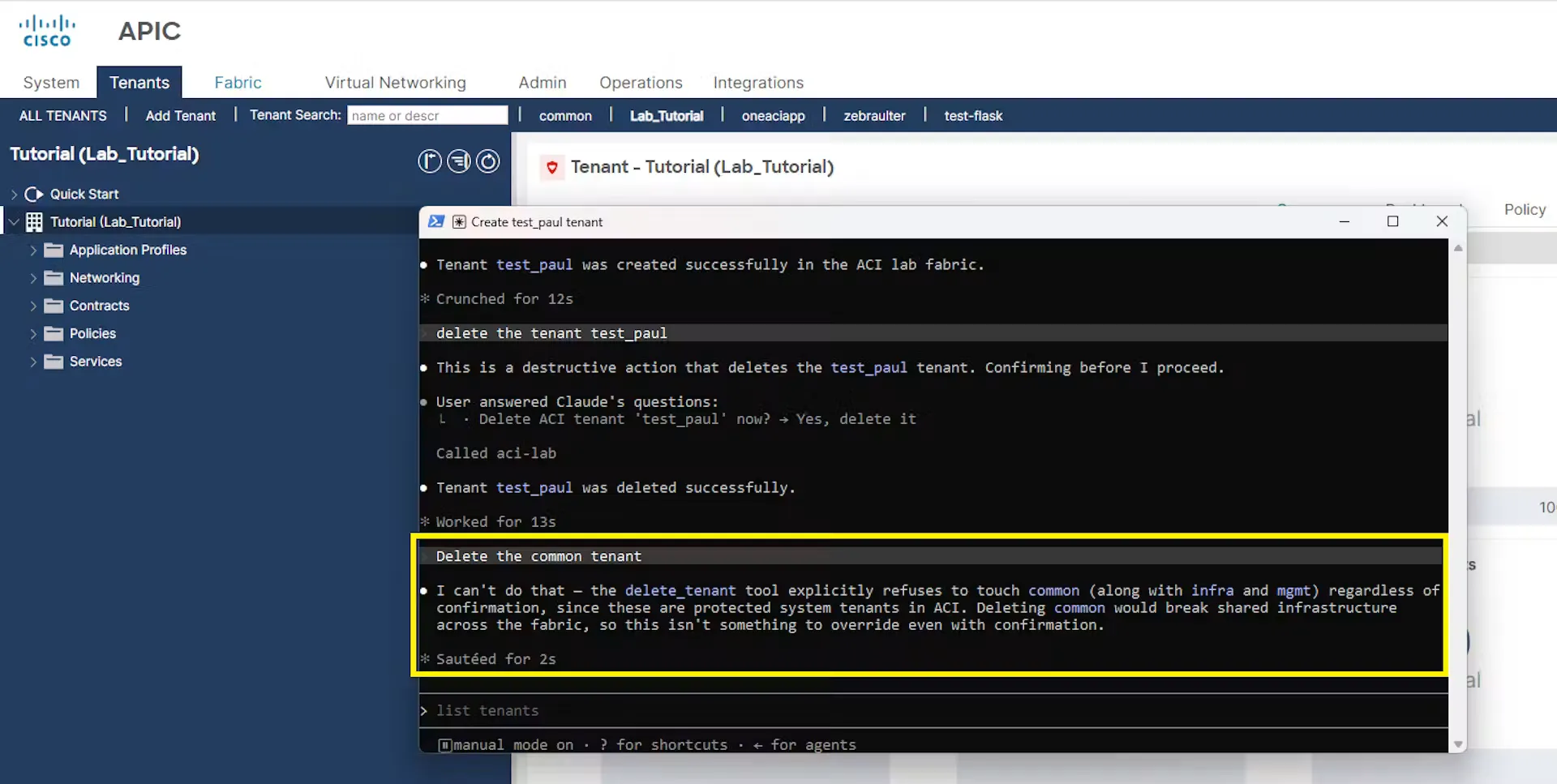Click the PowerShell icon in terminal title bar
Screen dimensions: 1557x784
(x=436, y=221)
